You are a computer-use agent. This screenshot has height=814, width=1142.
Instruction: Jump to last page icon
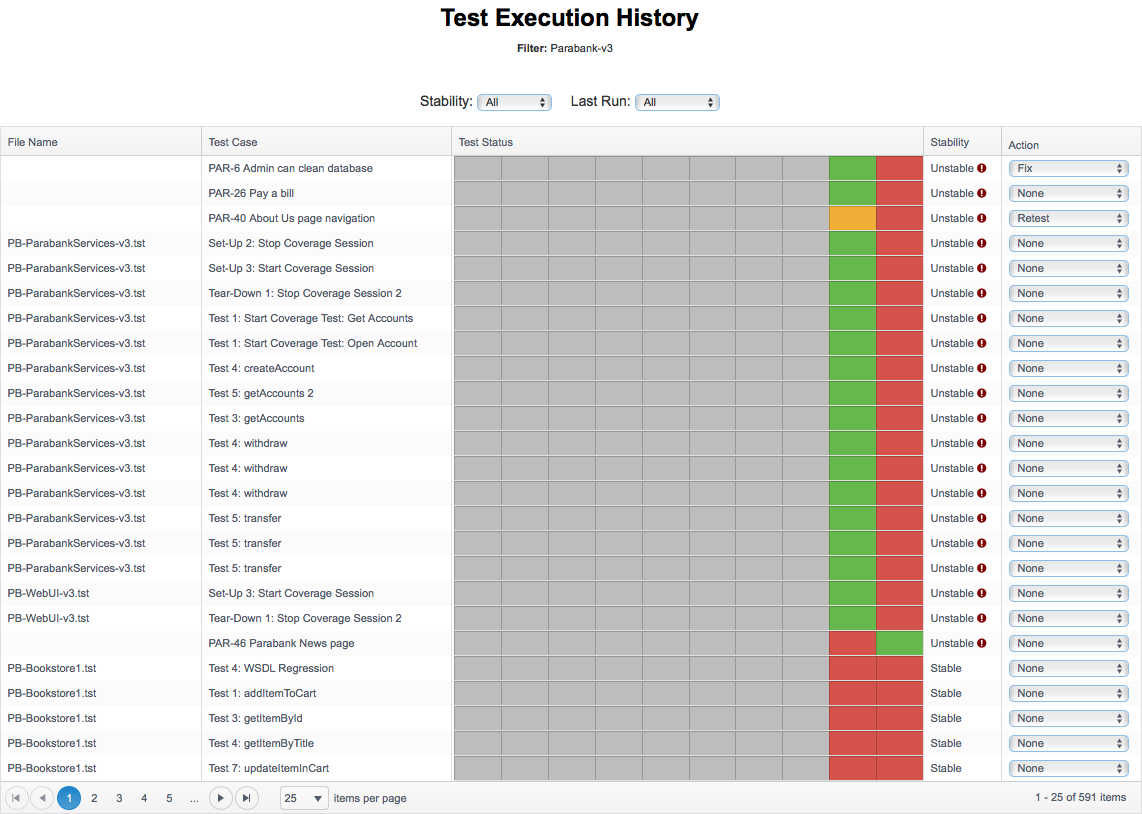coord(247,798)
